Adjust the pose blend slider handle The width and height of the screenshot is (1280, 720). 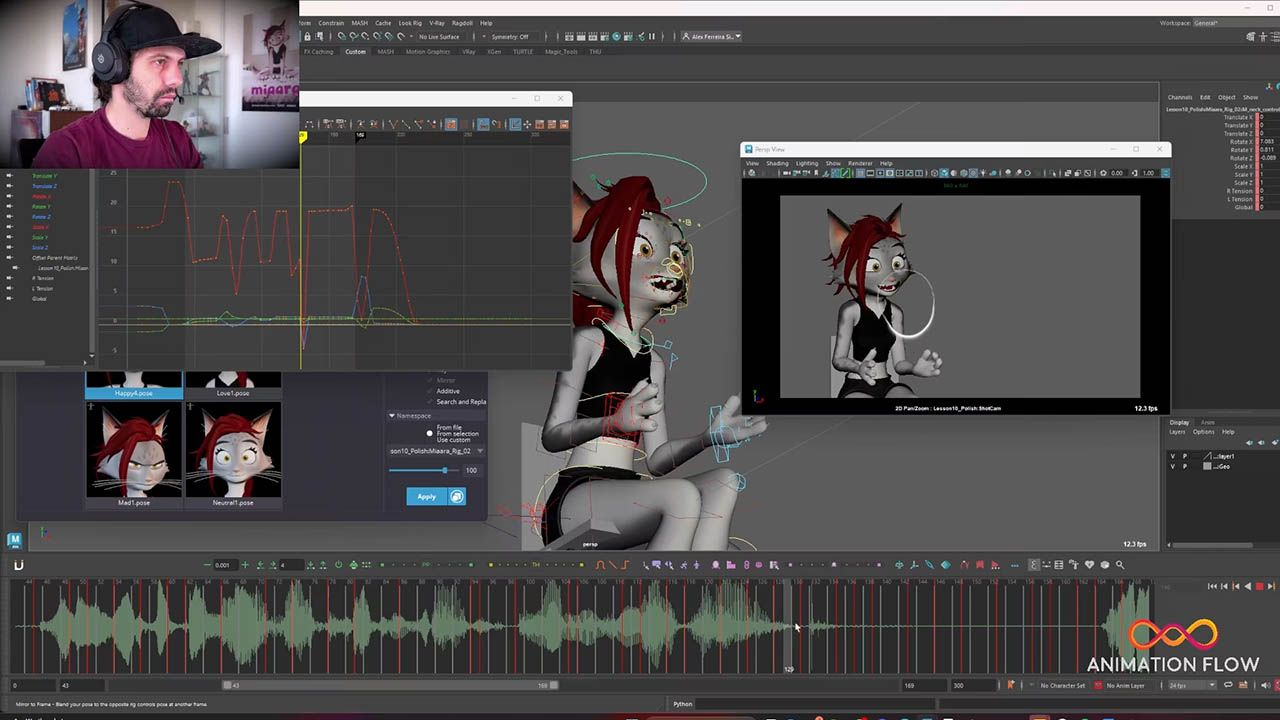[x=445, y=470]
